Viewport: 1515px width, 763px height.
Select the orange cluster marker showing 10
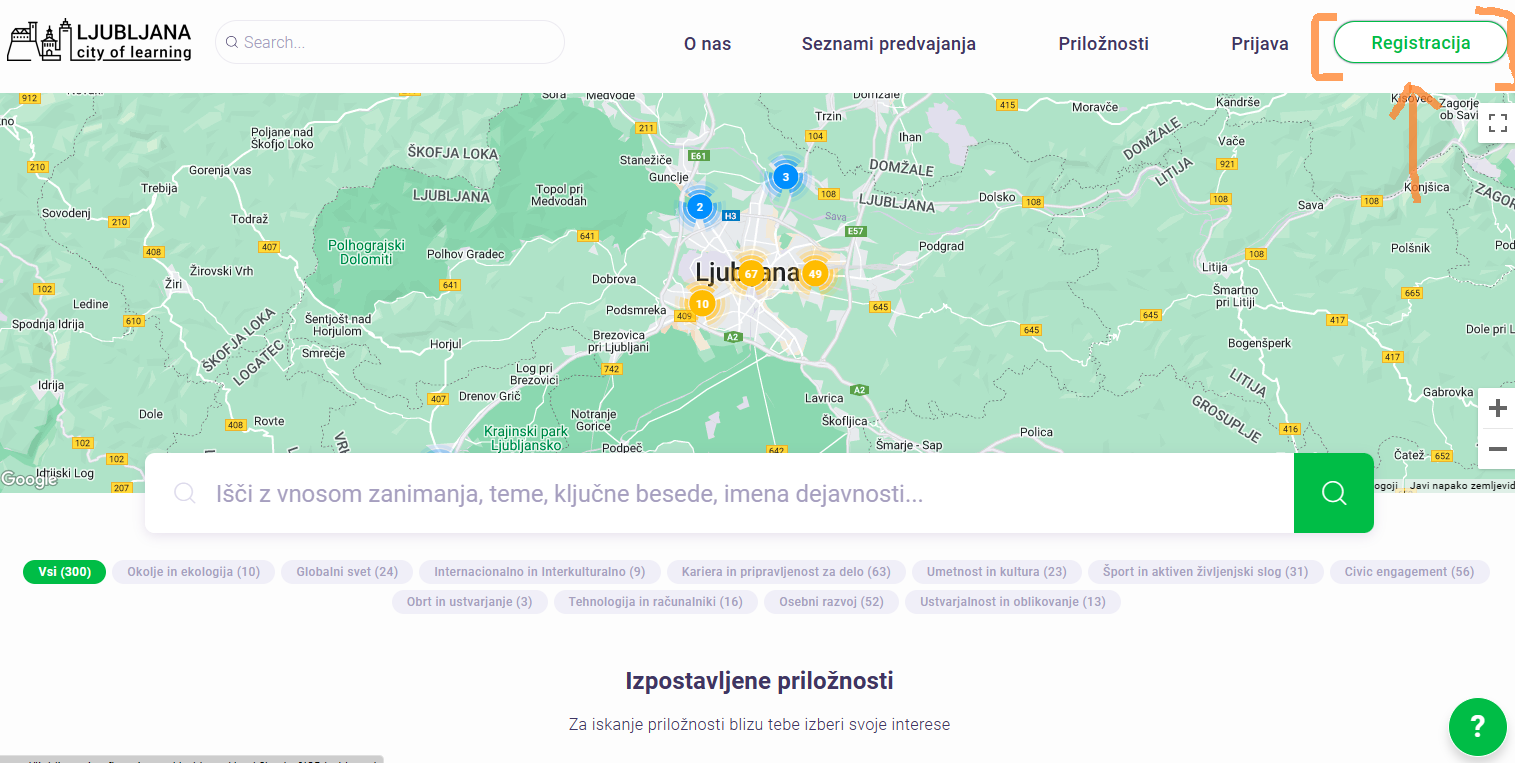pos(702,304)
